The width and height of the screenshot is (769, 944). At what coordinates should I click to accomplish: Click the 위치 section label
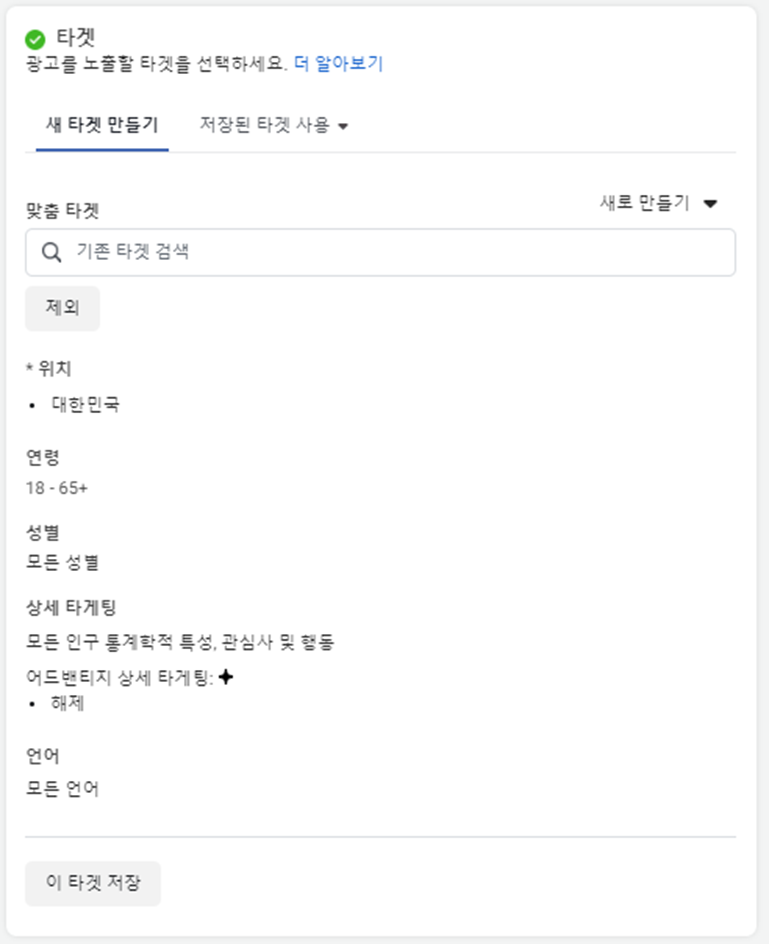tap(54, 368)
